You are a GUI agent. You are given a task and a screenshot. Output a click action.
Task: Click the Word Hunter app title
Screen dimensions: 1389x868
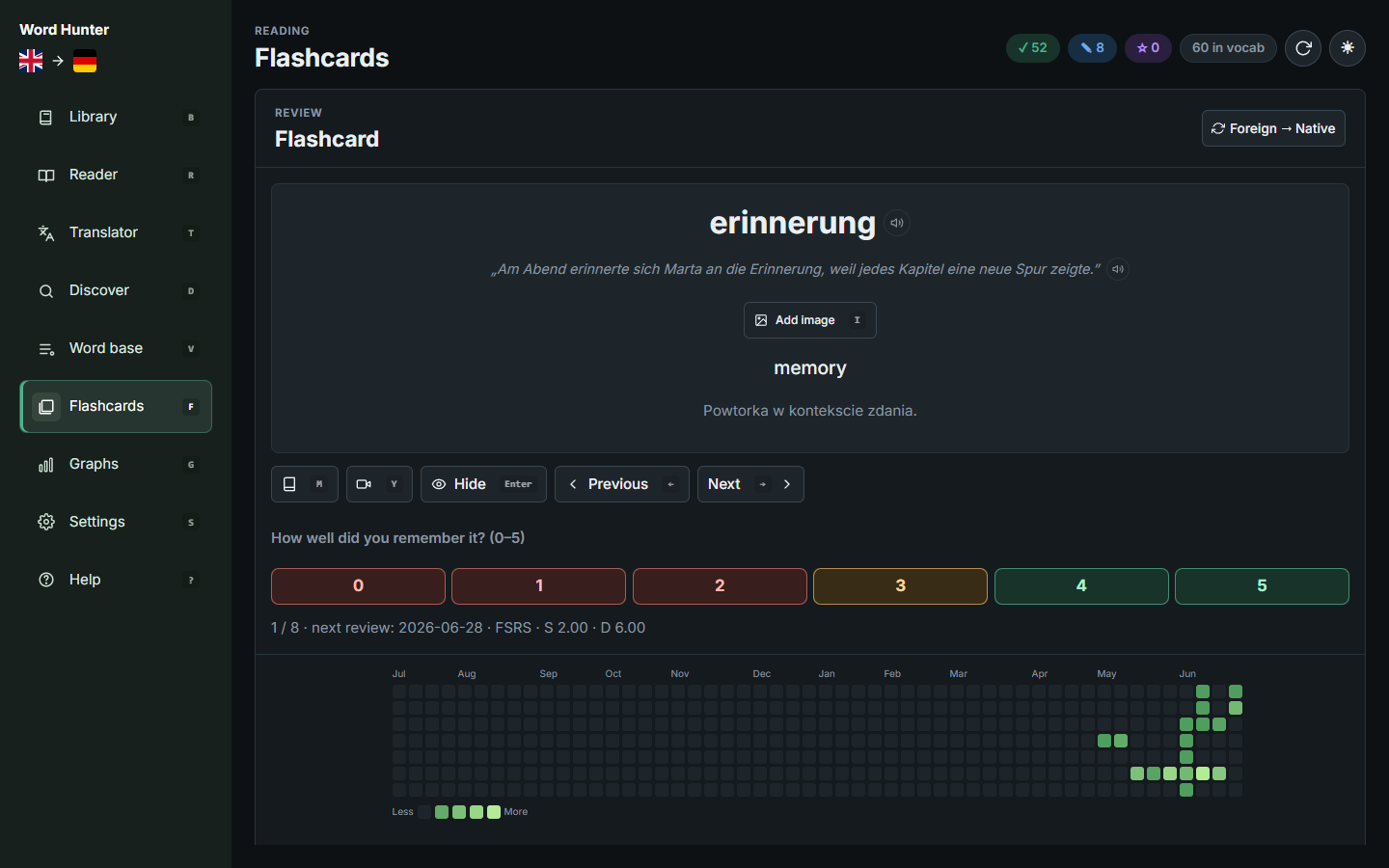[64, 30]
